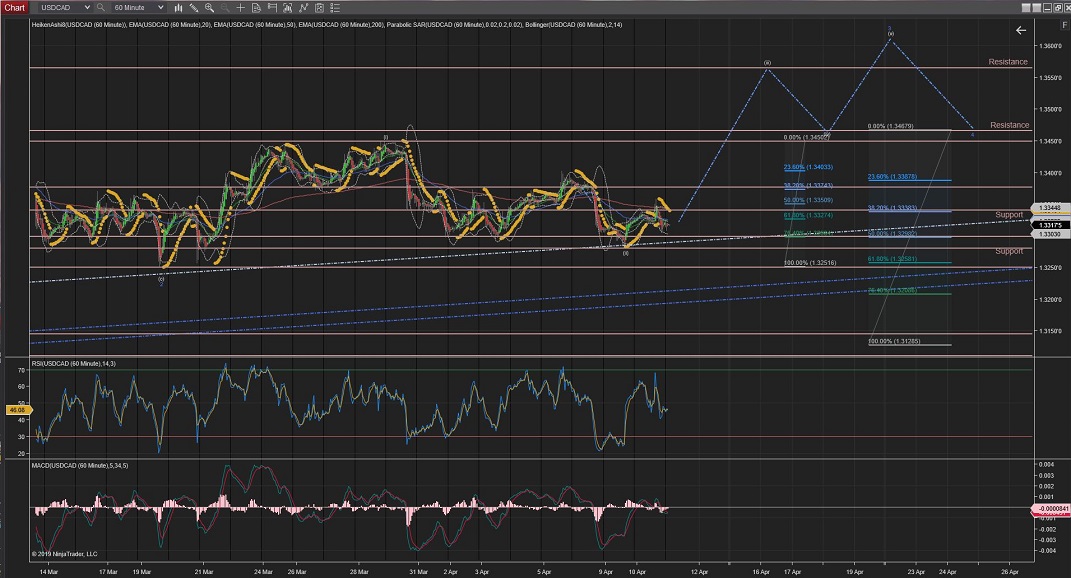The height and width of the screenshot is (578, 1071).
Task: Click the zoom out magnifier icon
Action: (225, 7)
